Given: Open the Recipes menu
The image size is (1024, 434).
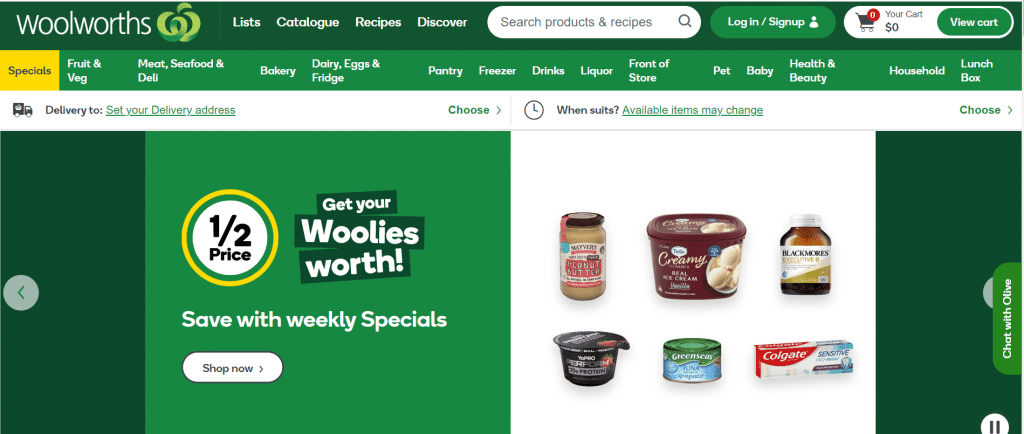Looking at the screenshot, I should pos(378,22).
